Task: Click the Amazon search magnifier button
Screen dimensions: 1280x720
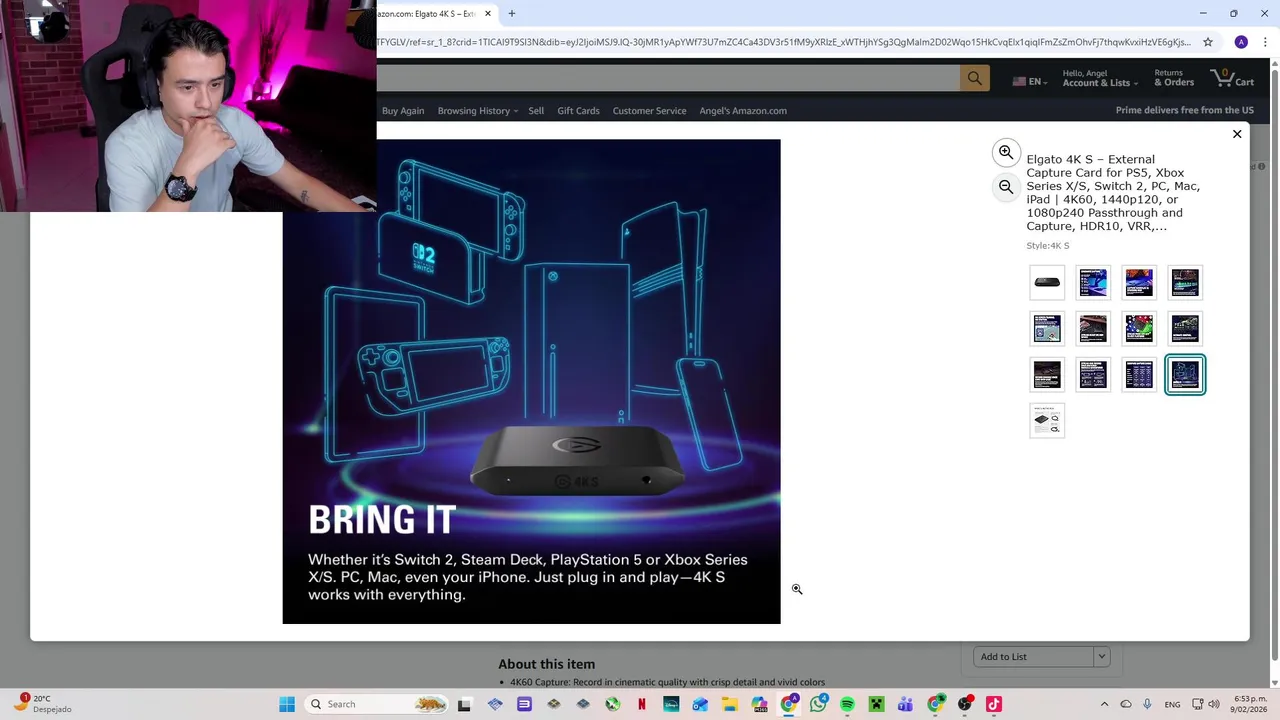Action: [x=974, y=78]
